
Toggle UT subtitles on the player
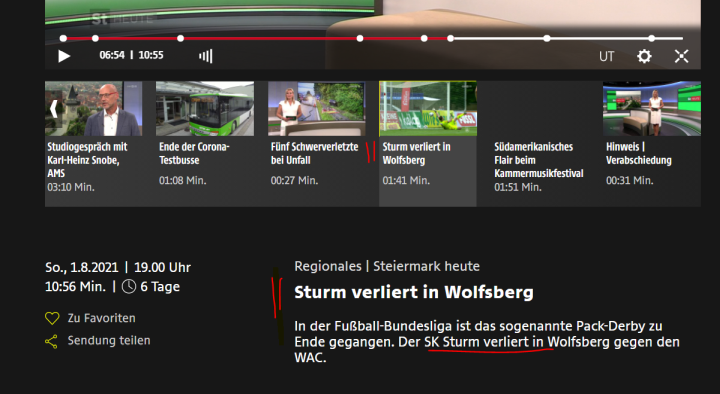[606, 56]
